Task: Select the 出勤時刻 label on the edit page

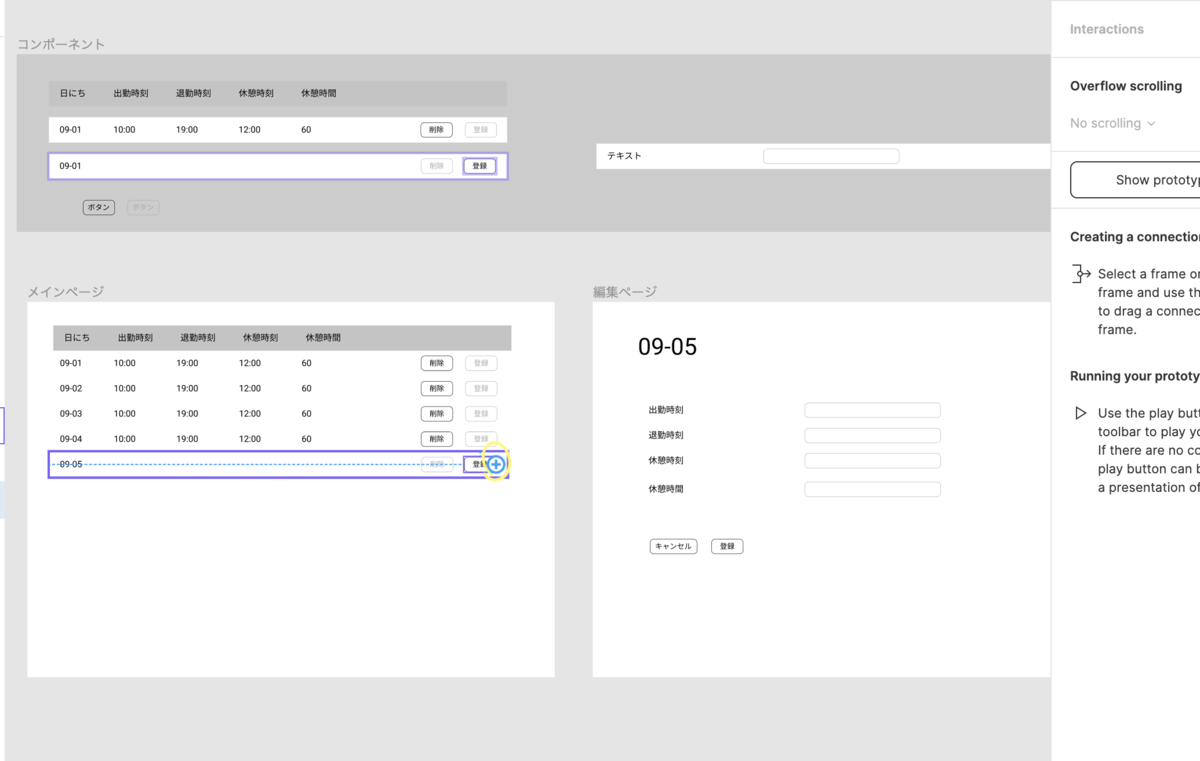Action: click(666, 410)
